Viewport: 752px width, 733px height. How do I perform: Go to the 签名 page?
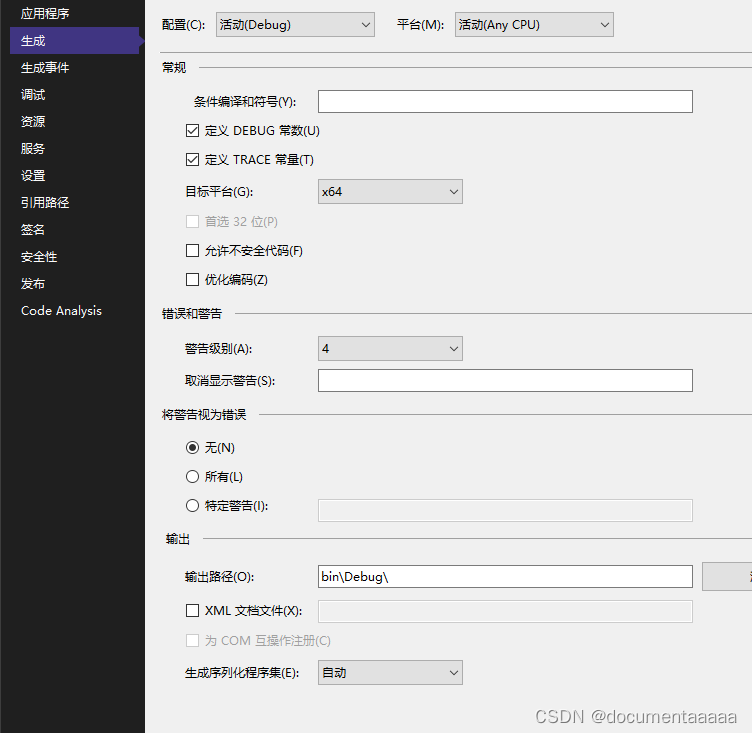33,229
